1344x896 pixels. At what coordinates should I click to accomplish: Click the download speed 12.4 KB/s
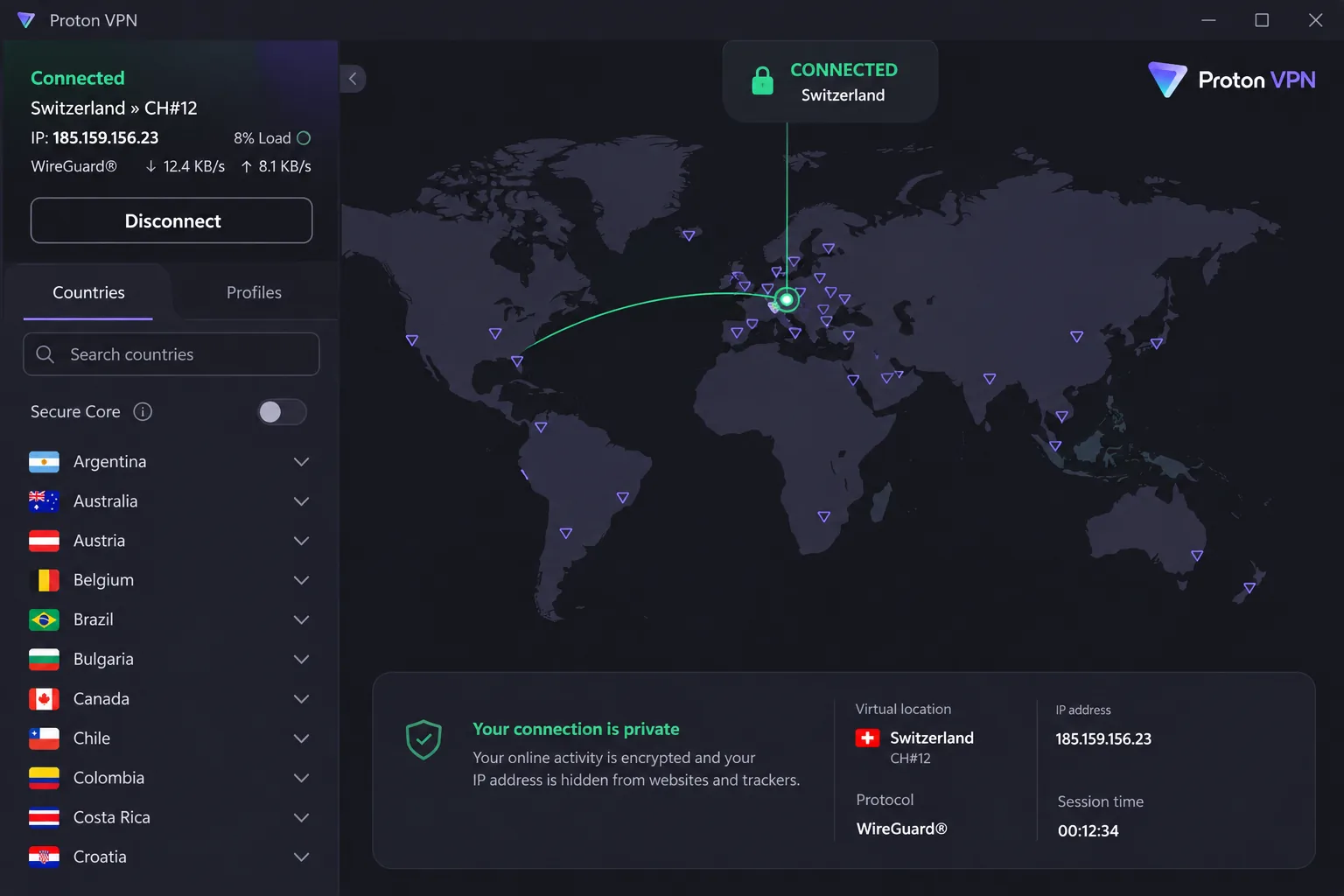click(185, 166)
